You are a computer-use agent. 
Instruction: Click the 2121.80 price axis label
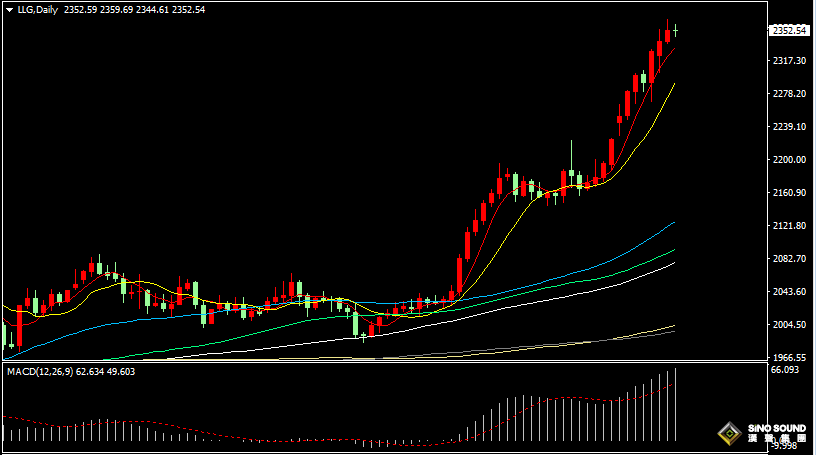(789, 226)
